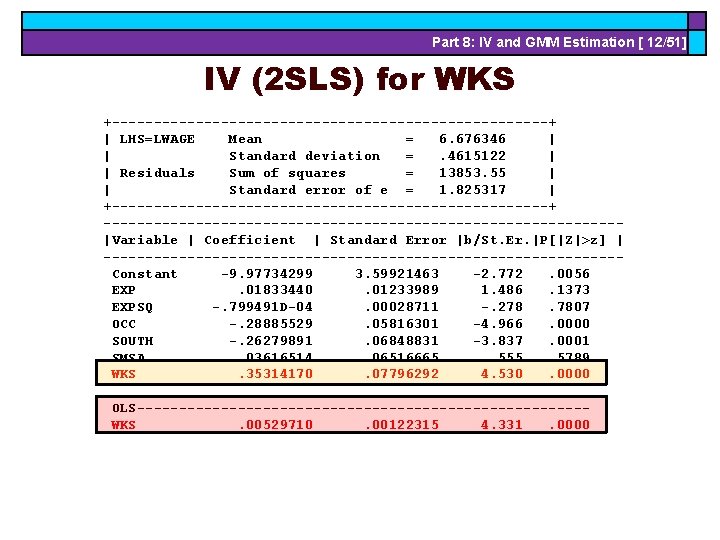The image size is (720, 540).
Task: Click the OLS WKS z-ratio 4.331
Action: point(502,425)
